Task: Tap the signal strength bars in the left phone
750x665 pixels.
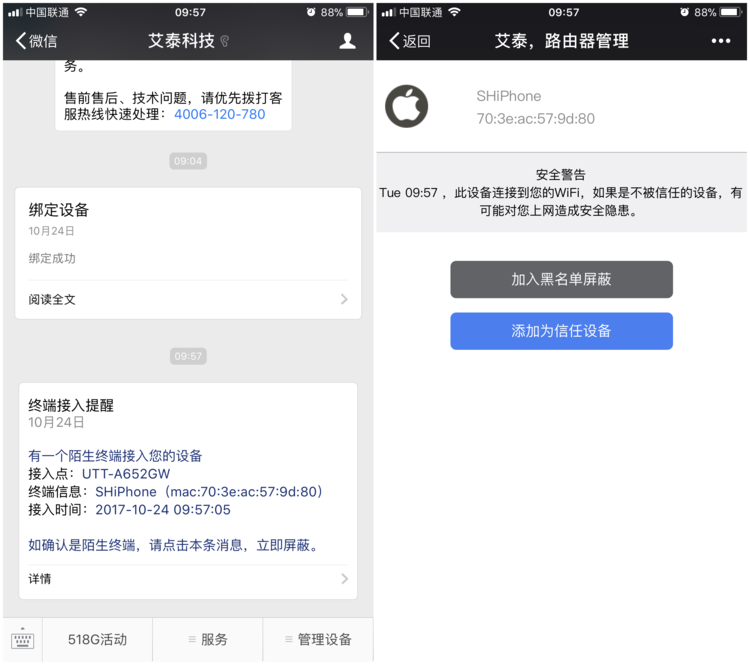Action: pos(15,12)
